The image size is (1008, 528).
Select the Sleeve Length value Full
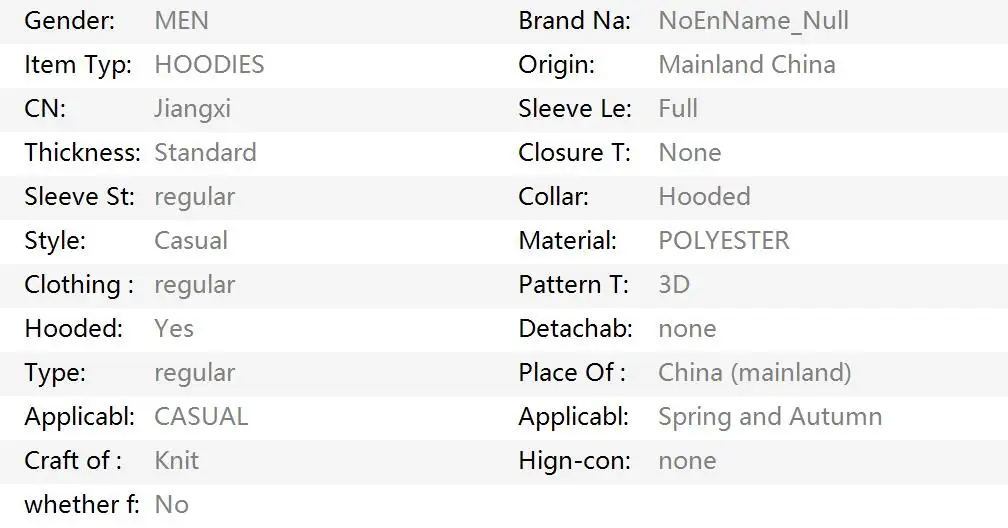coord(678,109)
